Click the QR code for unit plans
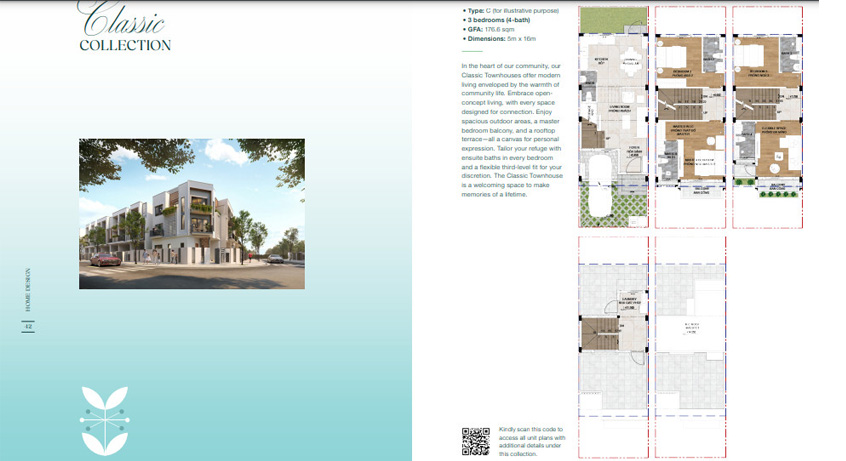Image resolution: width=846 pixels, height=461 pixels. (x=475, y=440)
